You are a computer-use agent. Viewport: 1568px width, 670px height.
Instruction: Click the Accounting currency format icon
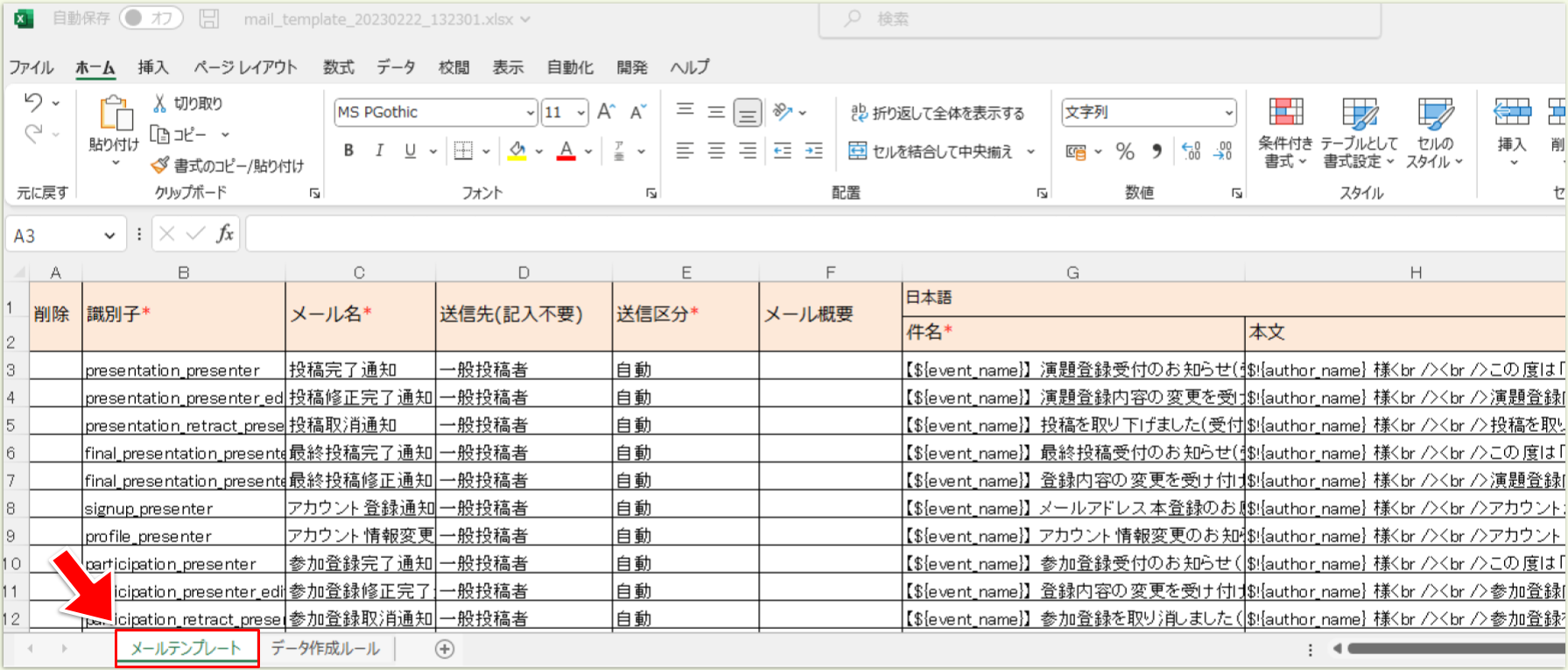(1076, 152)
